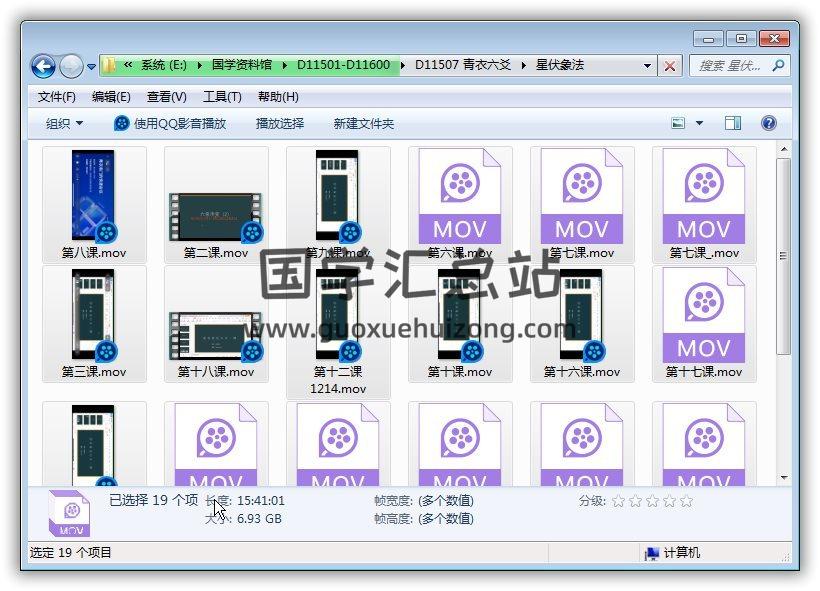The image size is (820, 591).
Task: Click the Forward navigation arrow button
Action: point(71,67)
